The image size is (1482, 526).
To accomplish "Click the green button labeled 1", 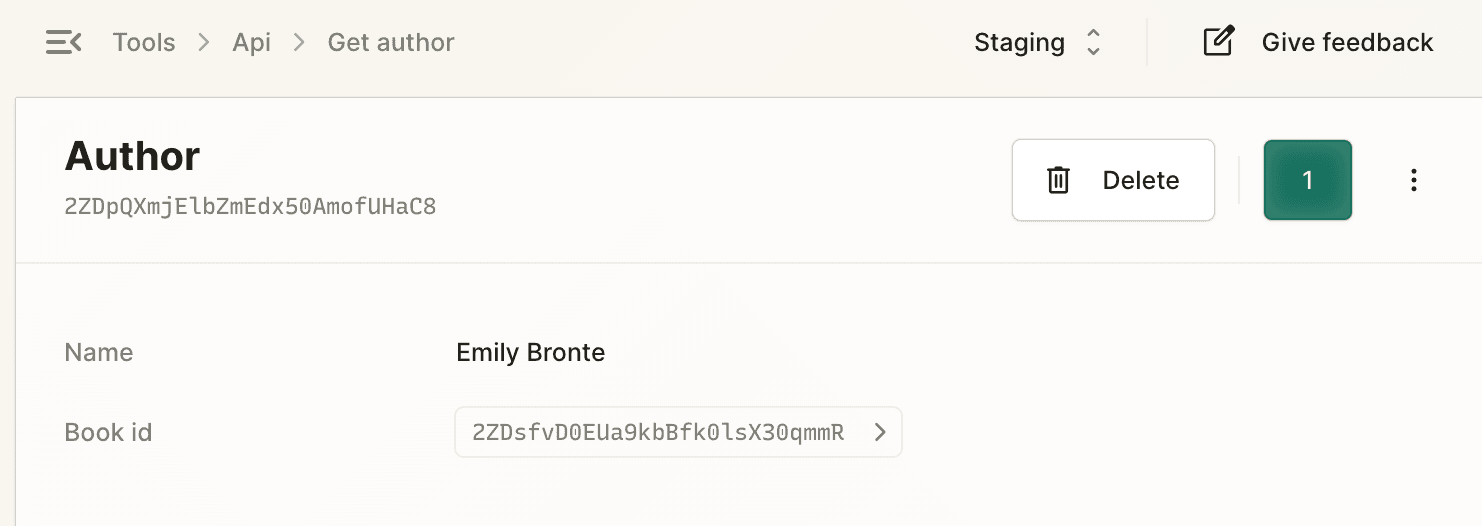I will tap(1308, 180).
